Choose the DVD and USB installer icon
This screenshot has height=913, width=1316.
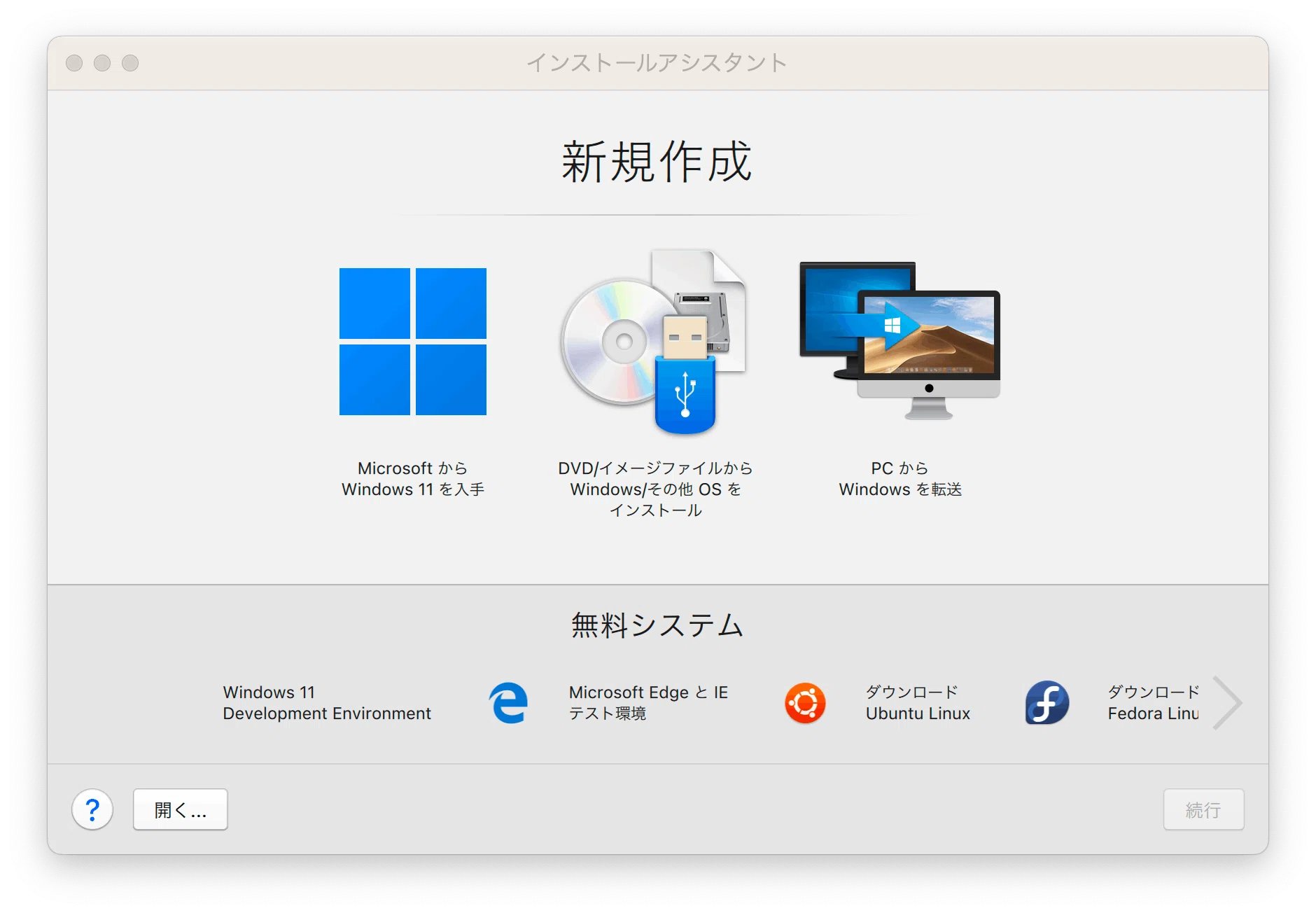coord(653,342)
